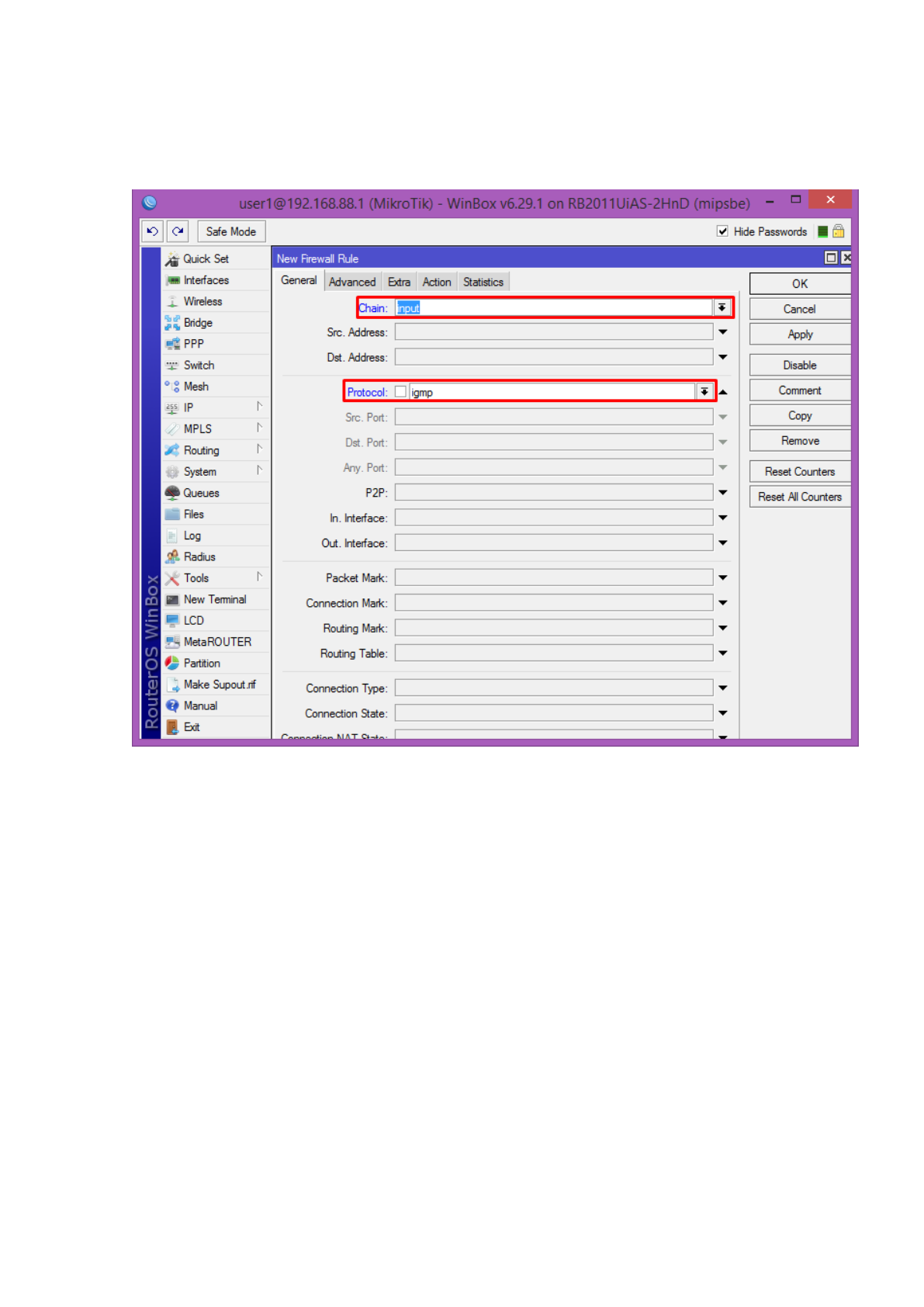Switch to the Extra tab
The height and width of the screenshot is (1307, 924).
click(399, 283)
